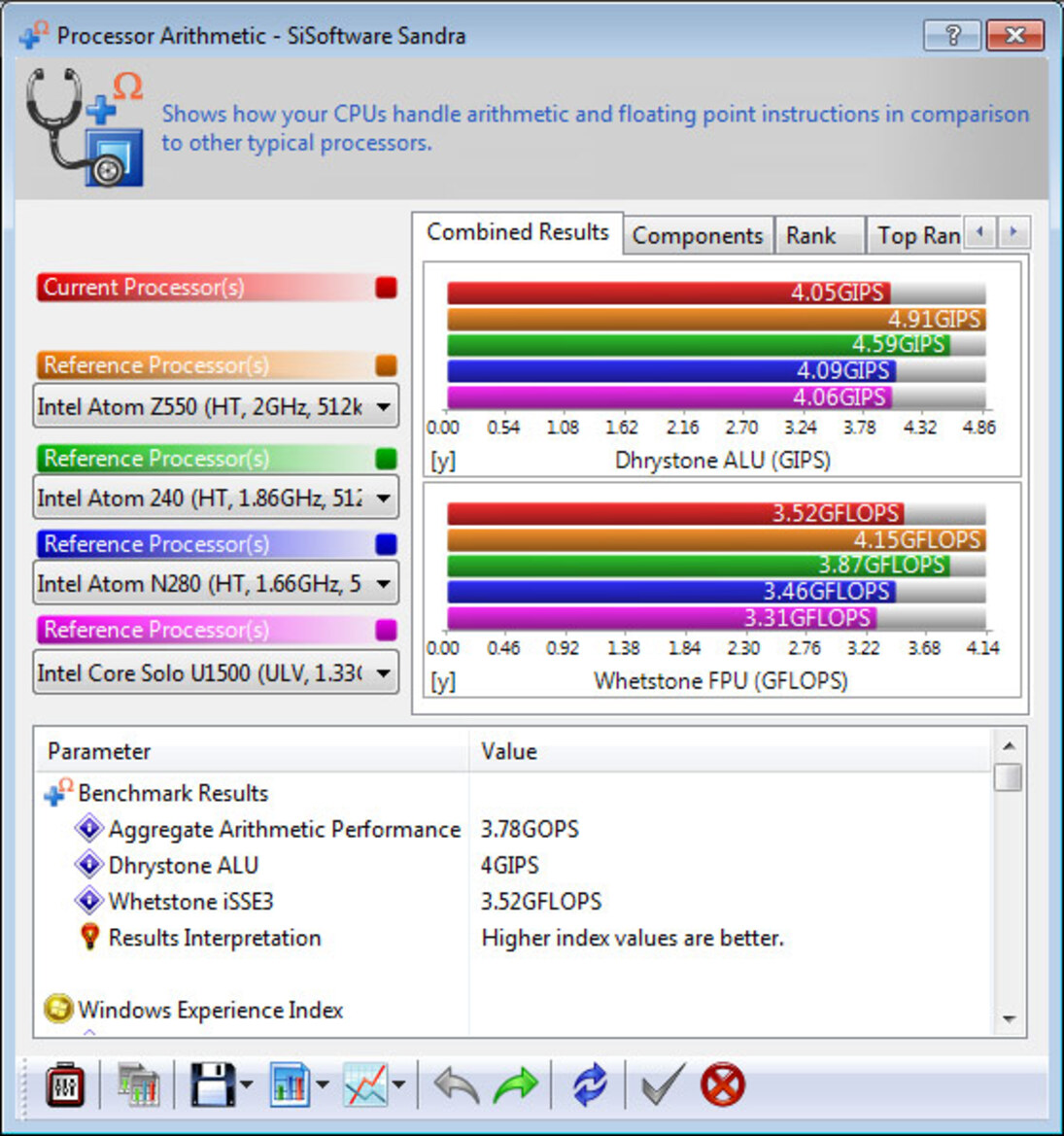
Task: Click the Whetstone FPU (GFLOPS) chart title
Action: 721,681
